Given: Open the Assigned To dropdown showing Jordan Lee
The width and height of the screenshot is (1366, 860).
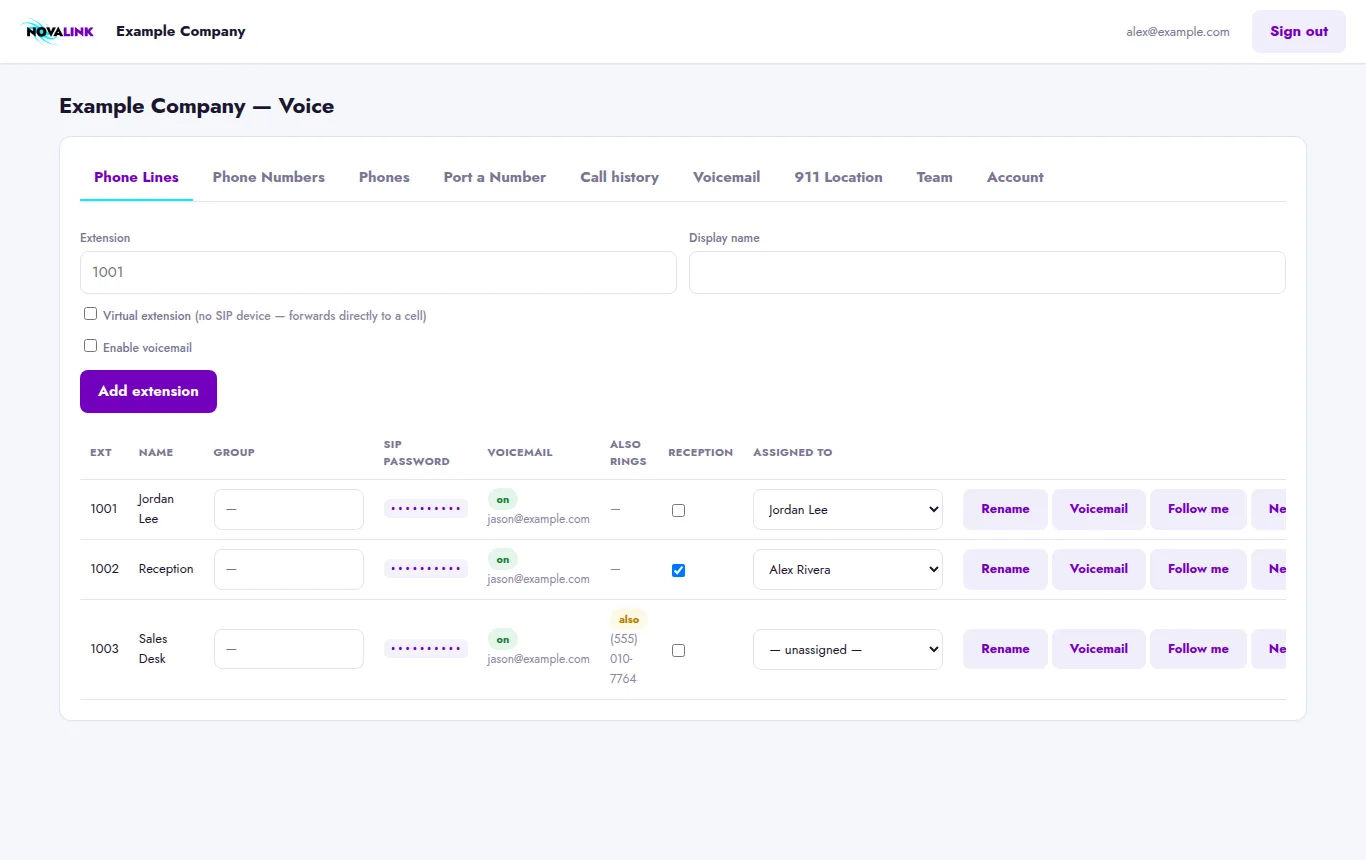Looking at the screenshot, I should 848,509.
